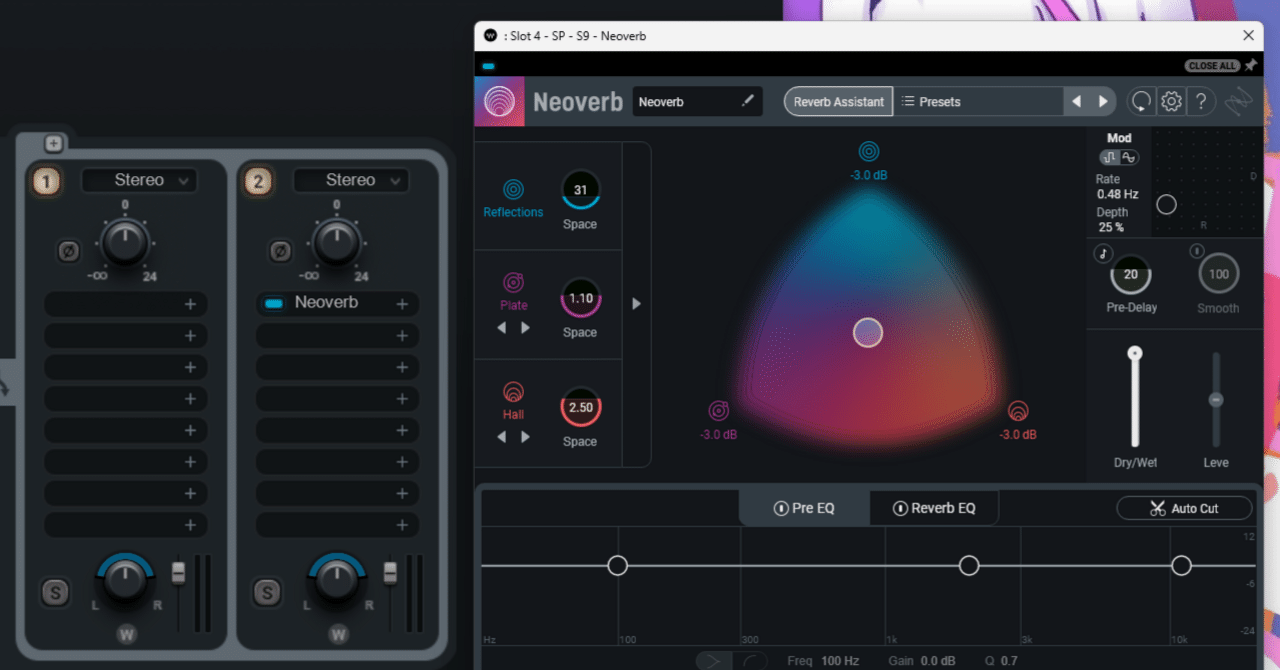Enable Solo on channel 1
Viewport: 1280px width, 670px height.
[x=55, y=592]
